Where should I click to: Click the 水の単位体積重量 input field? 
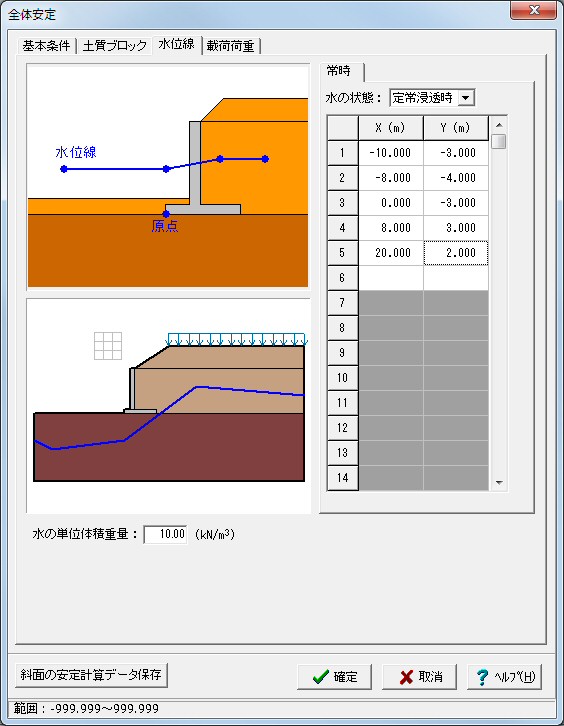[x=165, y=534]
